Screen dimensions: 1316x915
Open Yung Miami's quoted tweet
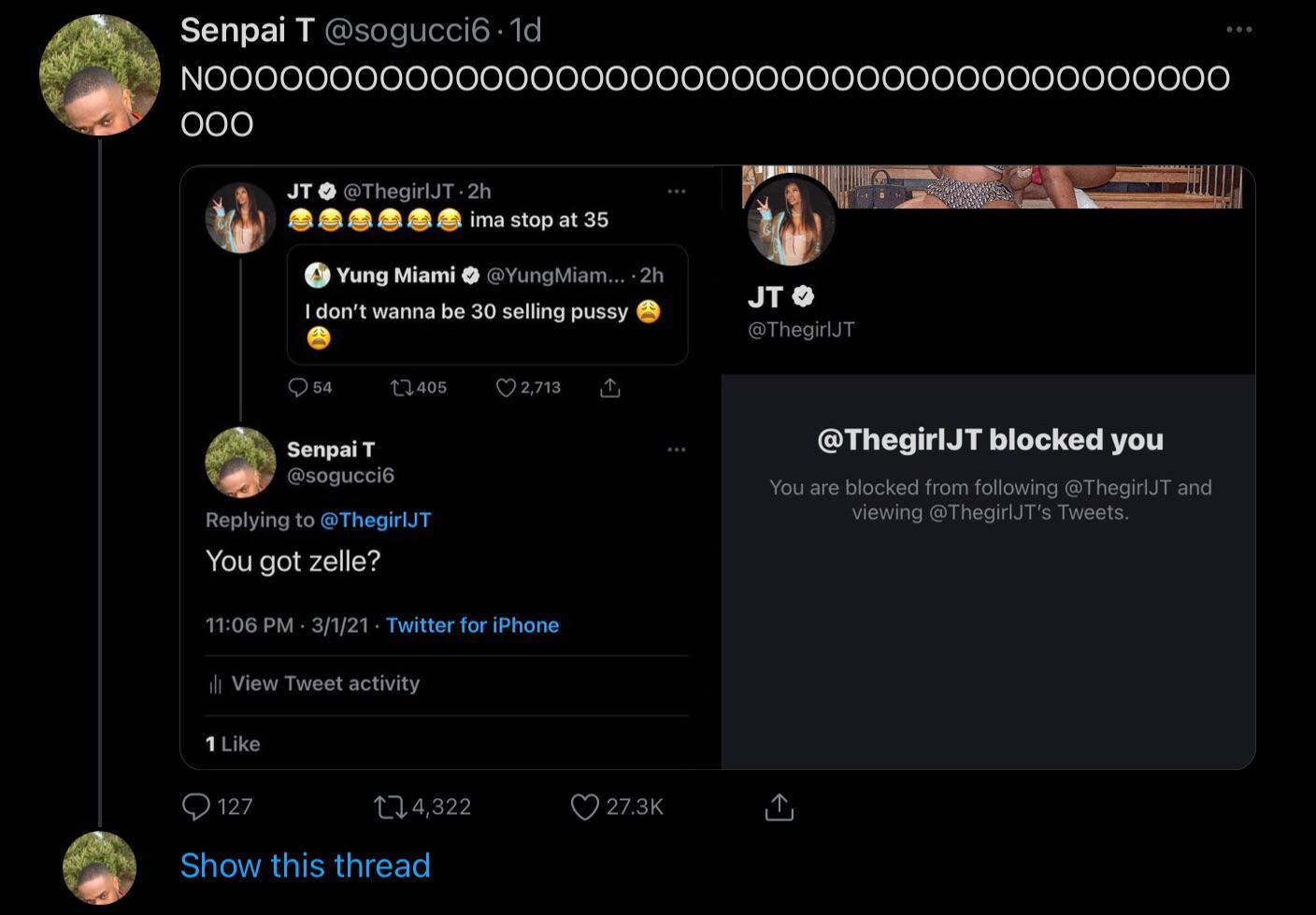487,305
